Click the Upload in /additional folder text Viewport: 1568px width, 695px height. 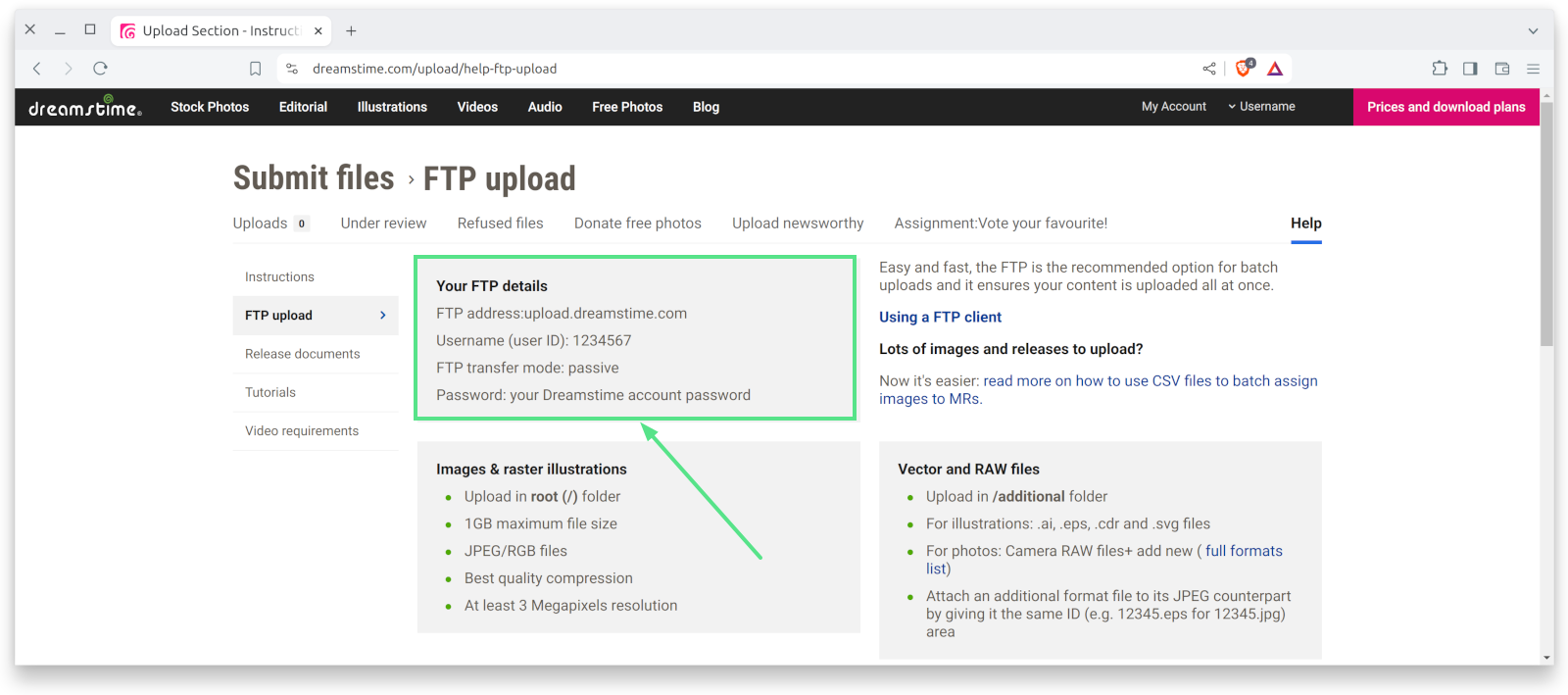[x=1017, y=497]
